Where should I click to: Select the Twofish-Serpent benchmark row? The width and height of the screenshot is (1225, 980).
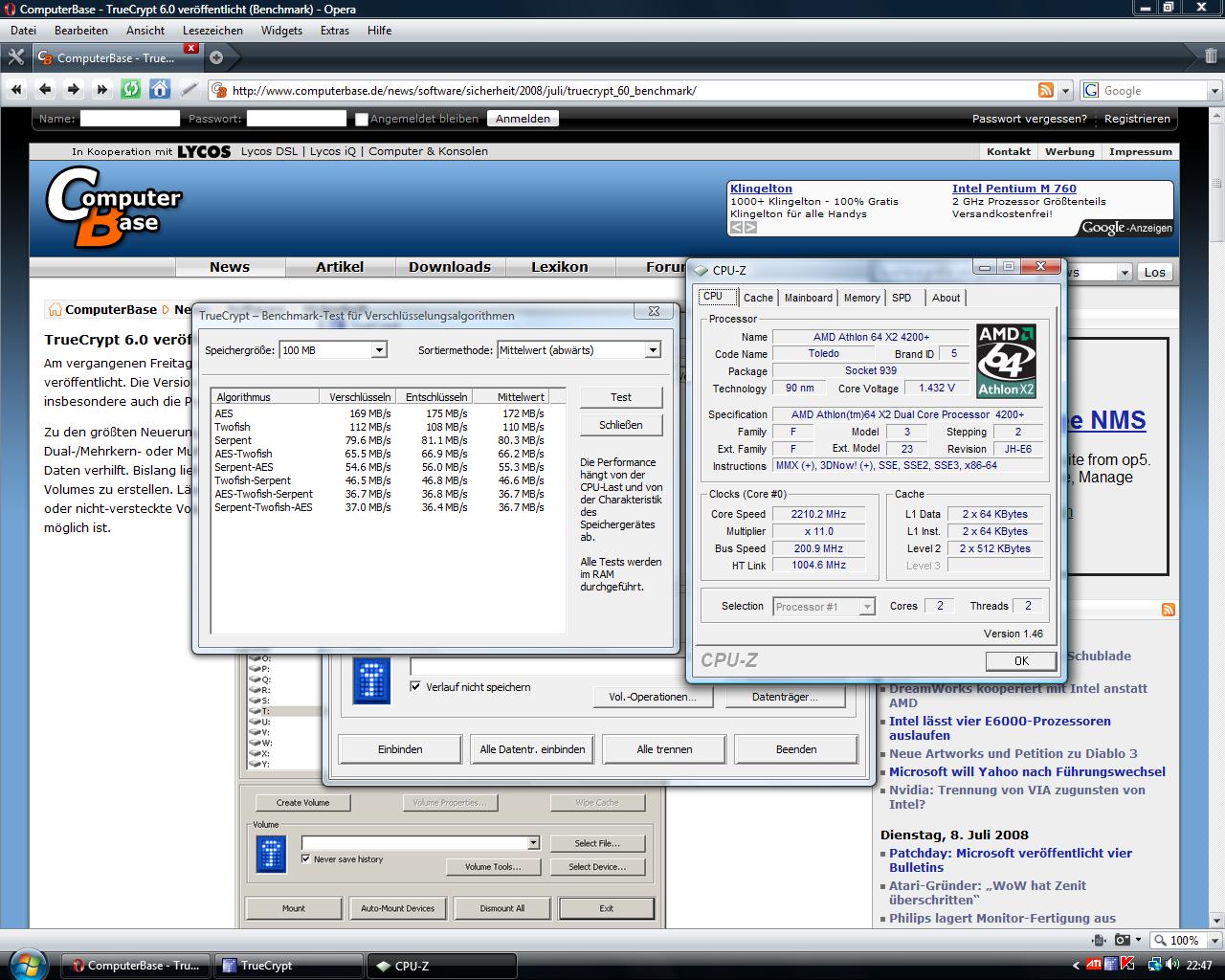pyautogui.click(x=381, y=480)
